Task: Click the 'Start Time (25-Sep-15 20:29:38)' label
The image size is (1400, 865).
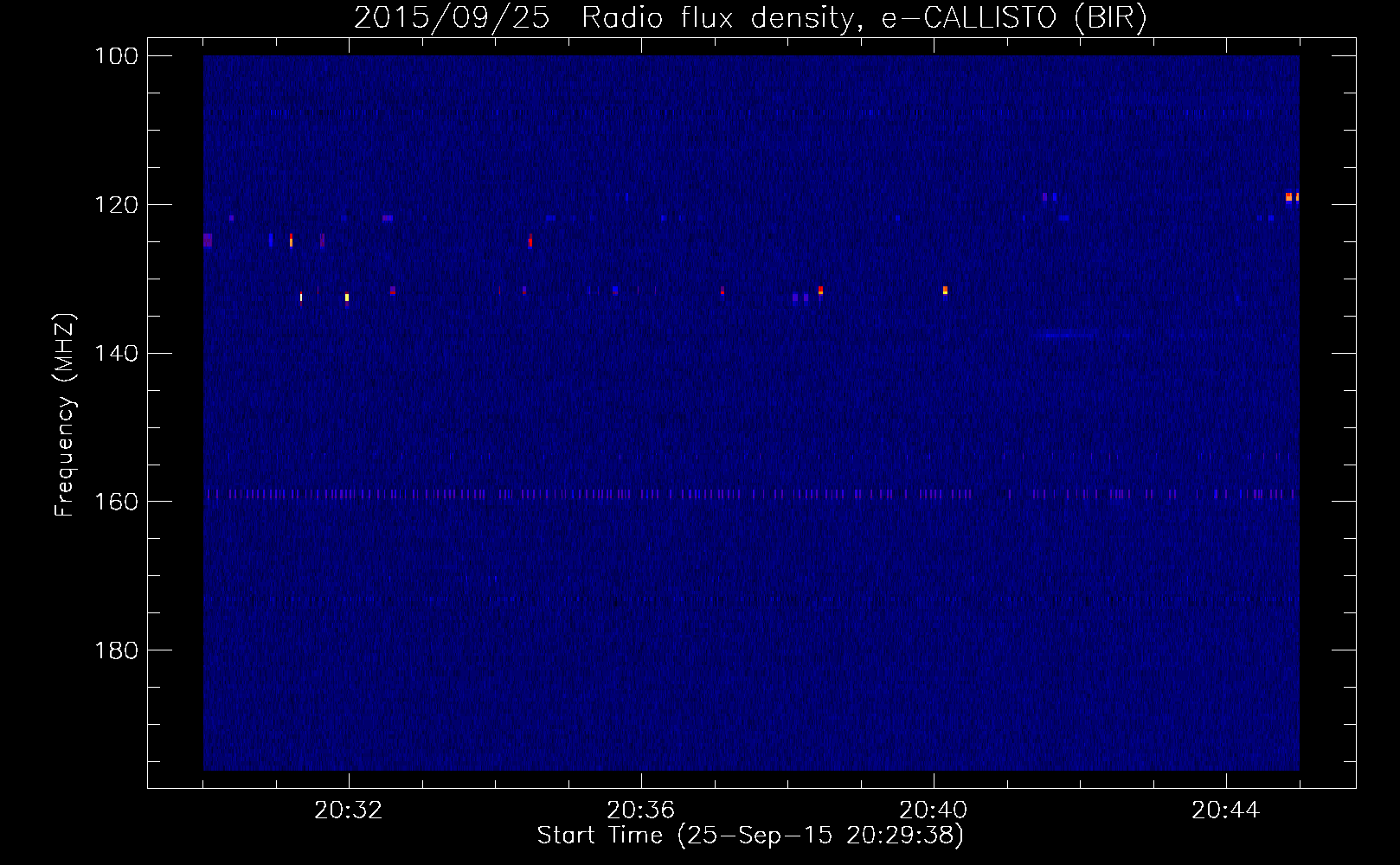Action: [750, 836]
